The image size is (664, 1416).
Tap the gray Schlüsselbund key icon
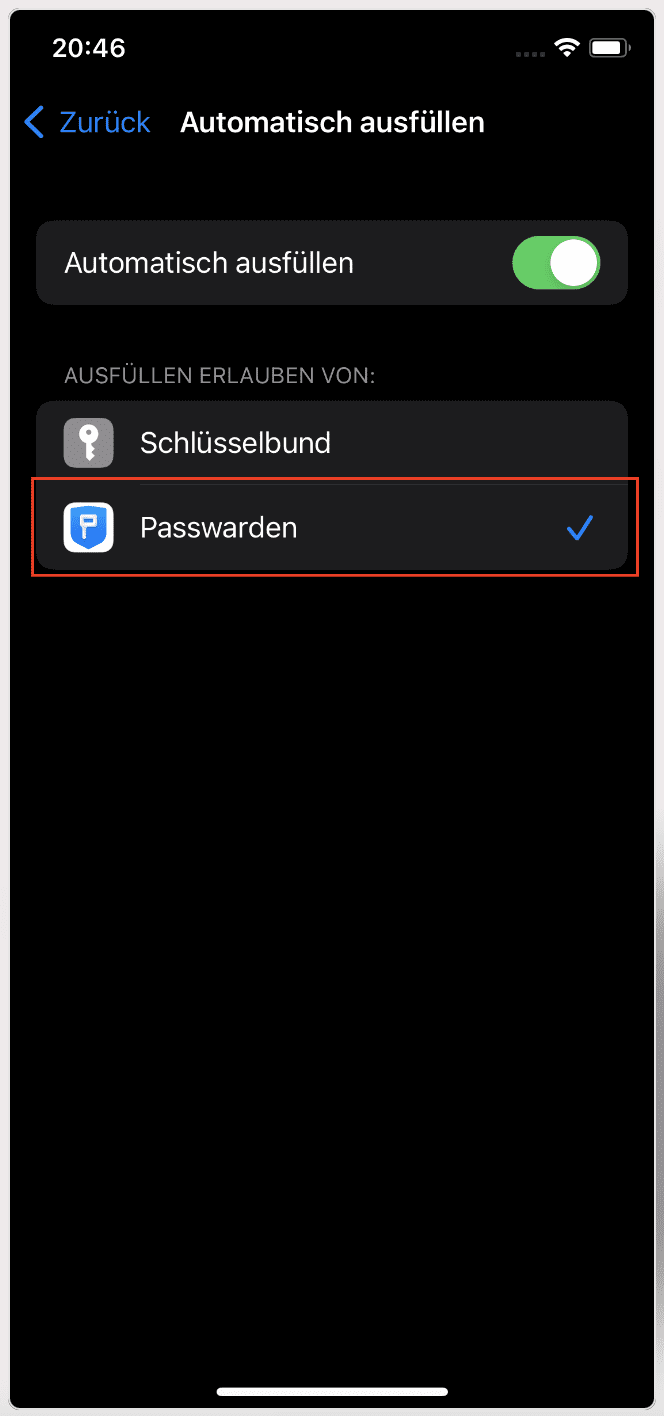(x=88, y=443)
